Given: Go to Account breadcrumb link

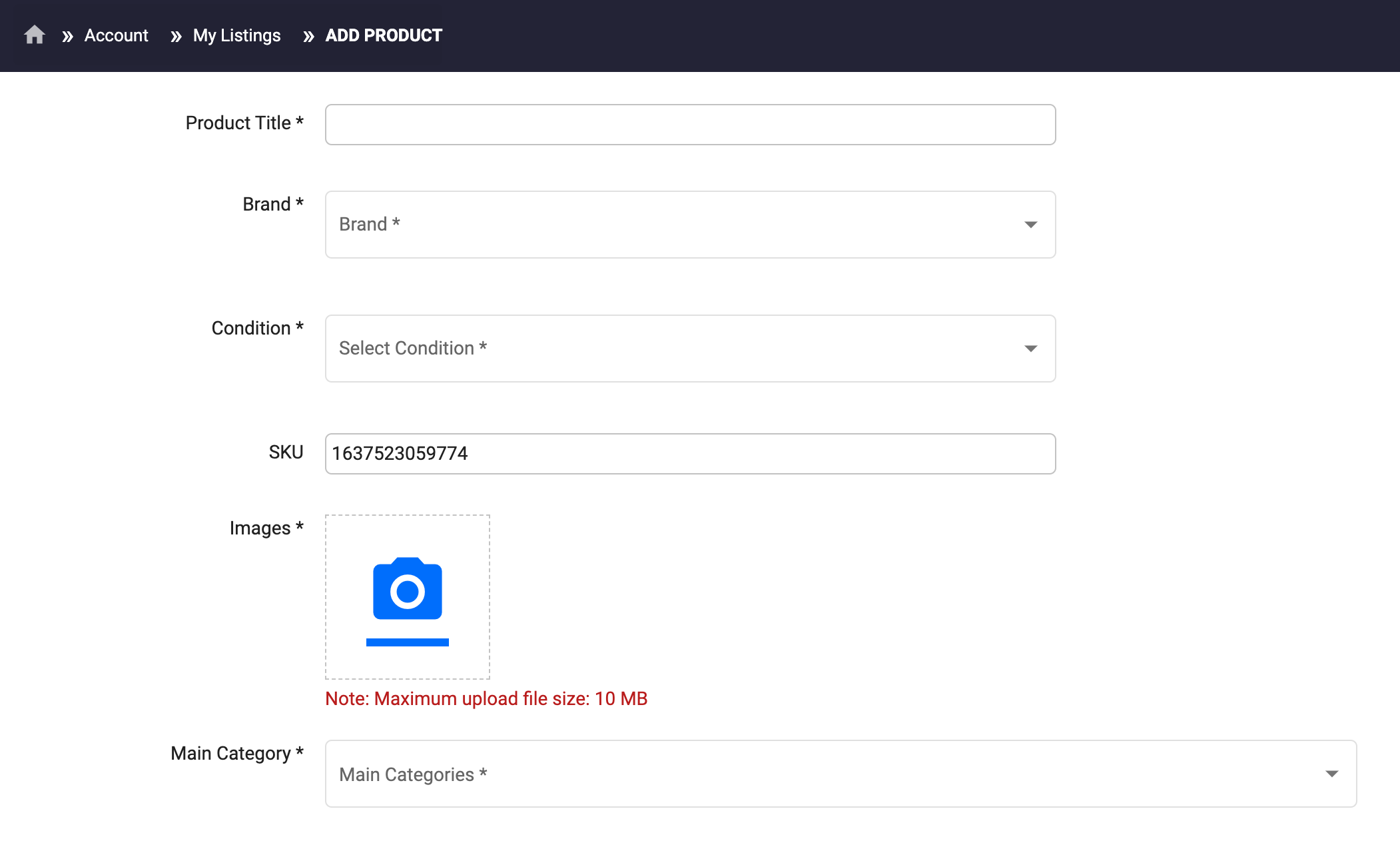Looking at the screenshot, I should [116, 35].
